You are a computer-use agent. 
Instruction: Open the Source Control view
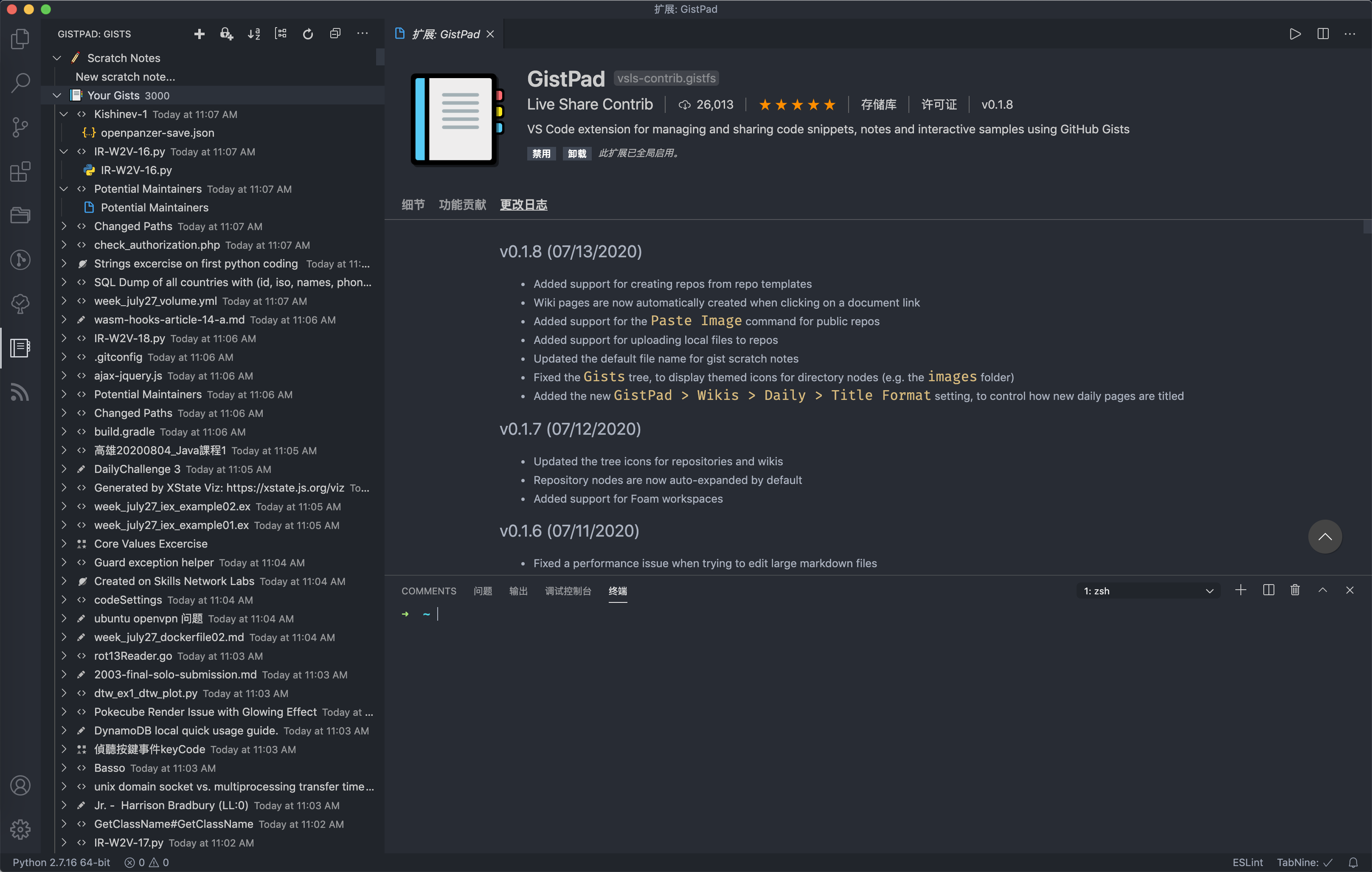[x=20, y=127]
